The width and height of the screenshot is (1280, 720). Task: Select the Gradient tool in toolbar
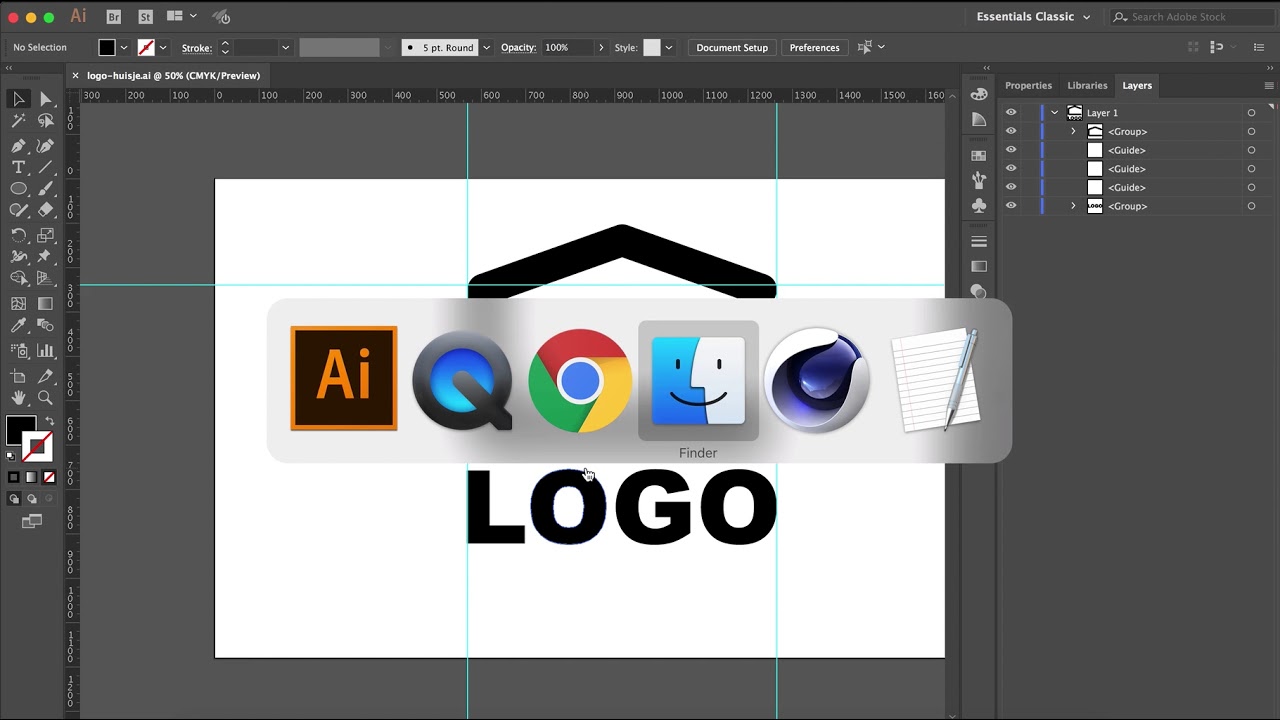pyautogui.click(x=45, y=303)
